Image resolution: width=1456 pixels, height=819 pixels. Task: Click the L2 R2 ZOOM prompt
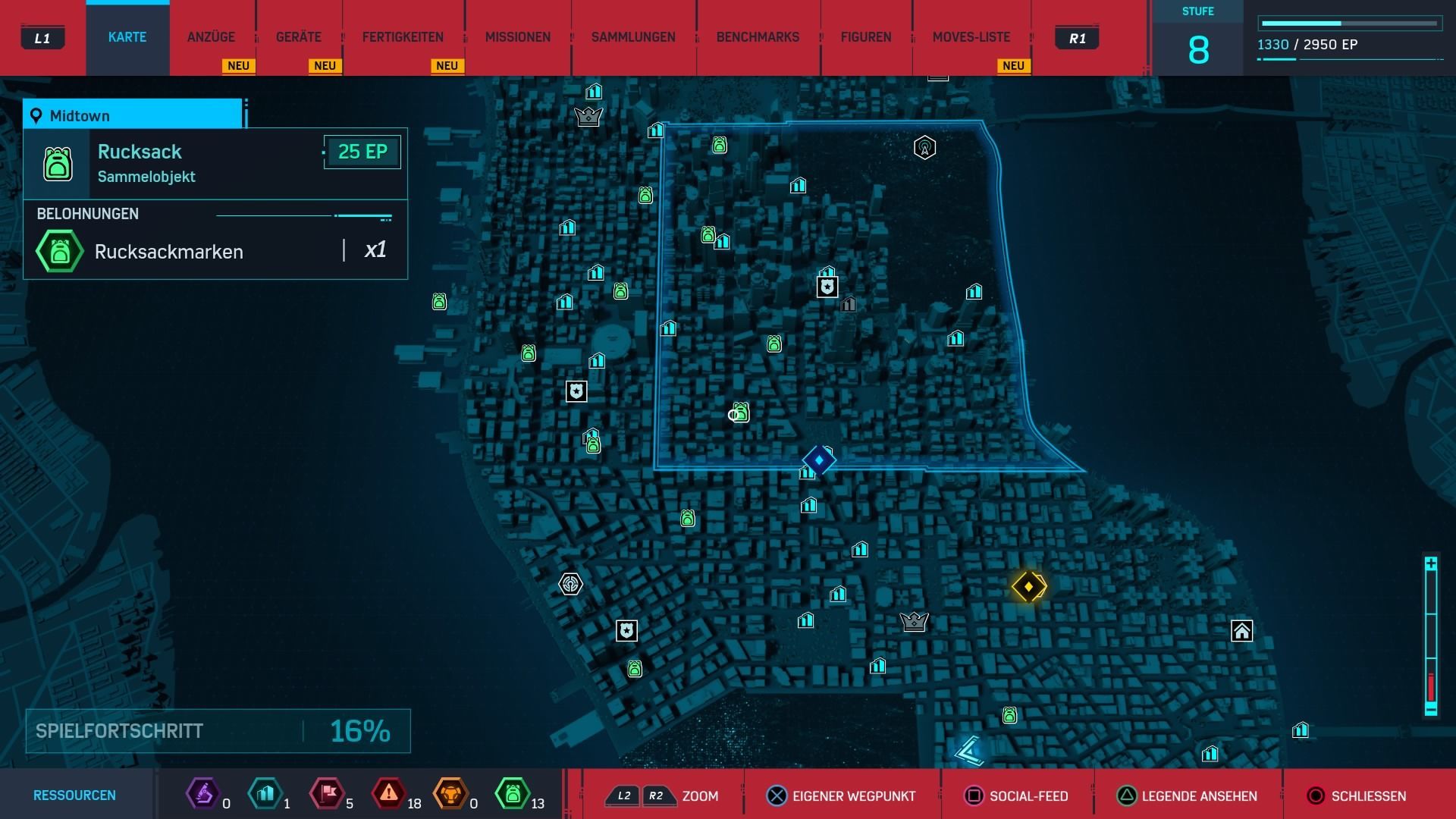pyautogui.click(x=661, y=795)
